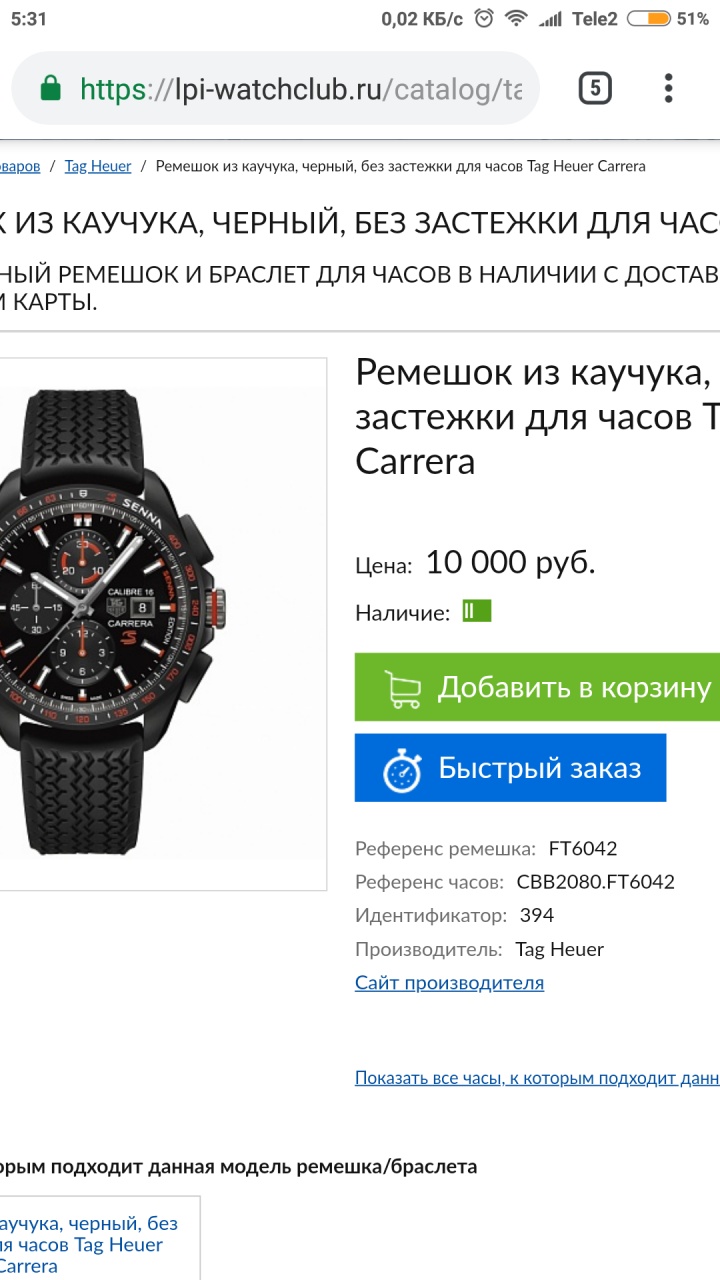
Task: Open the Tag Heuer breadcrumb link
Action: pyautogui.click(x=98, y=166)
